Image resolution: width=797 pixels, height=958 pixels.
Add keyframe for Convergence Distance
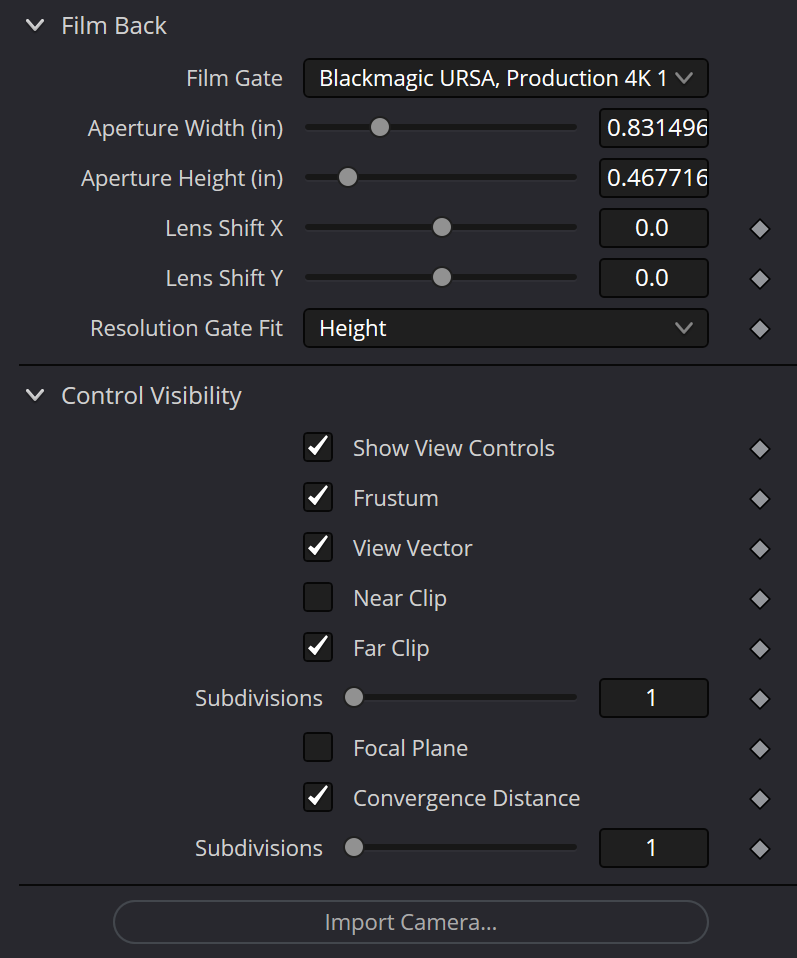(x=760, y=799)
